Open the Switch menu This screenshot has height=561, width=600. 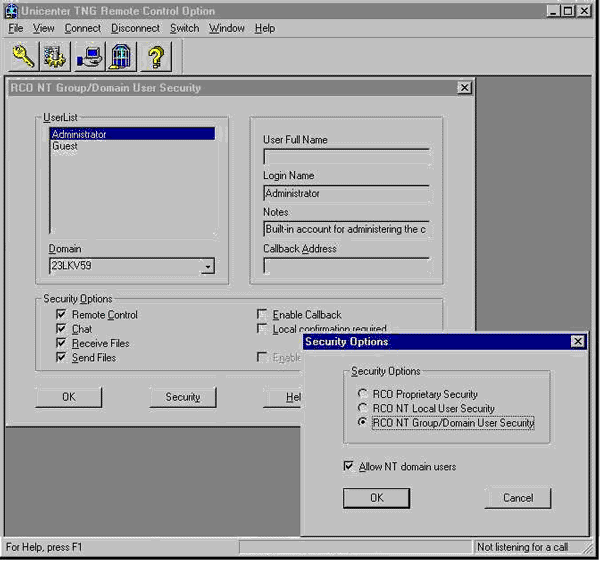pyautogui.click(x=184, y=28)
